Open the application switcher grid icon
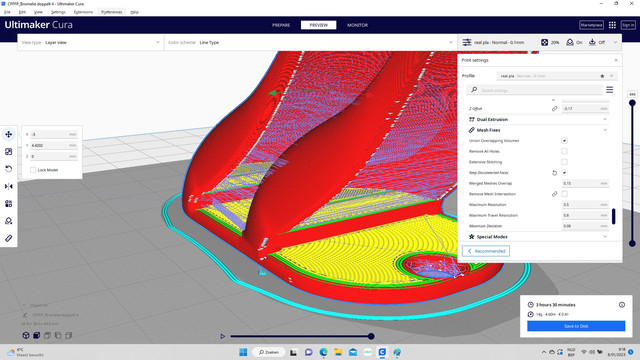Image resolution: width=640 pixels, height=360 pixels. (x=612, y=25)
